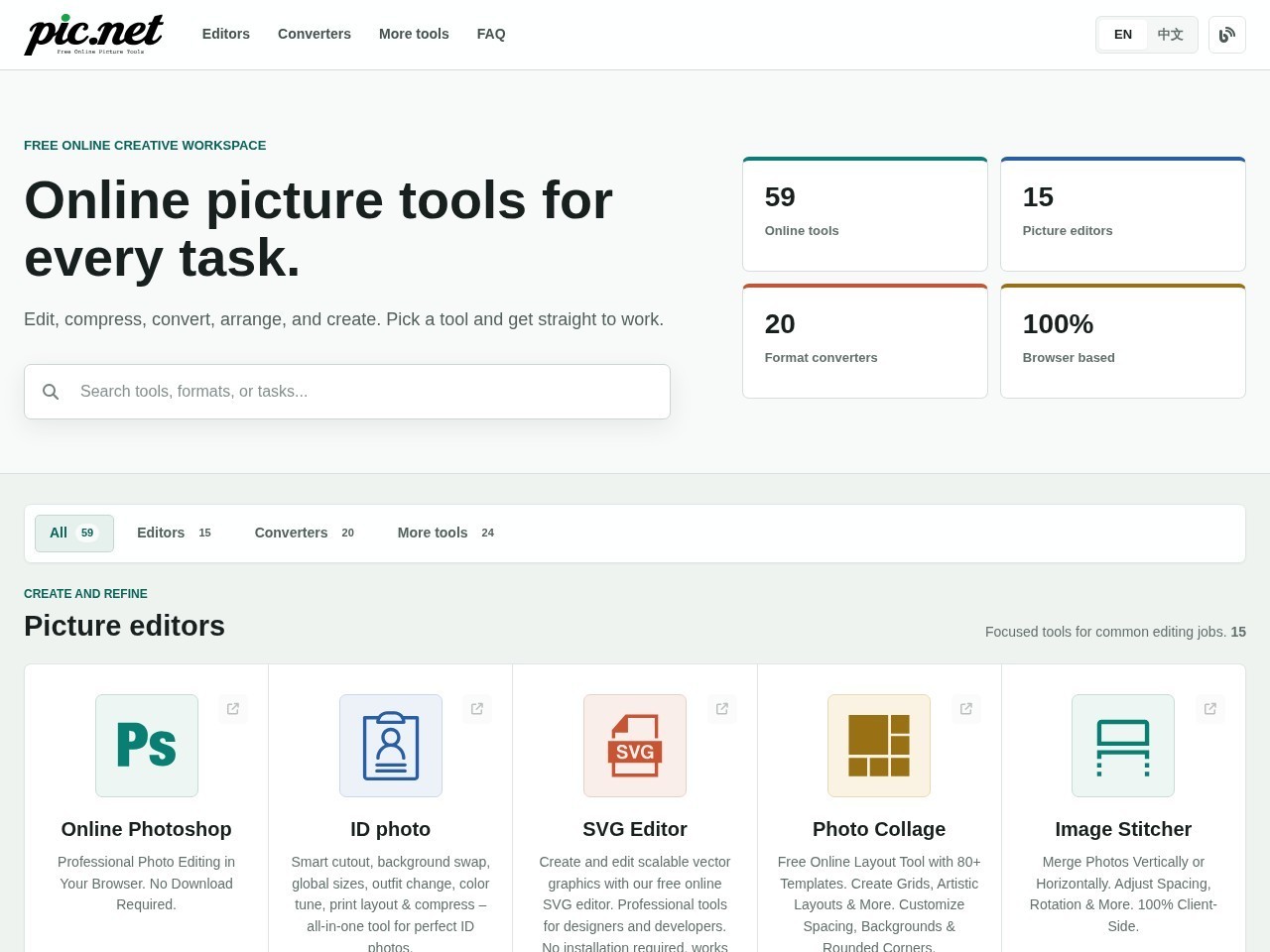
Task: Click the pic.net logo
Action: [x=94, y=35]
